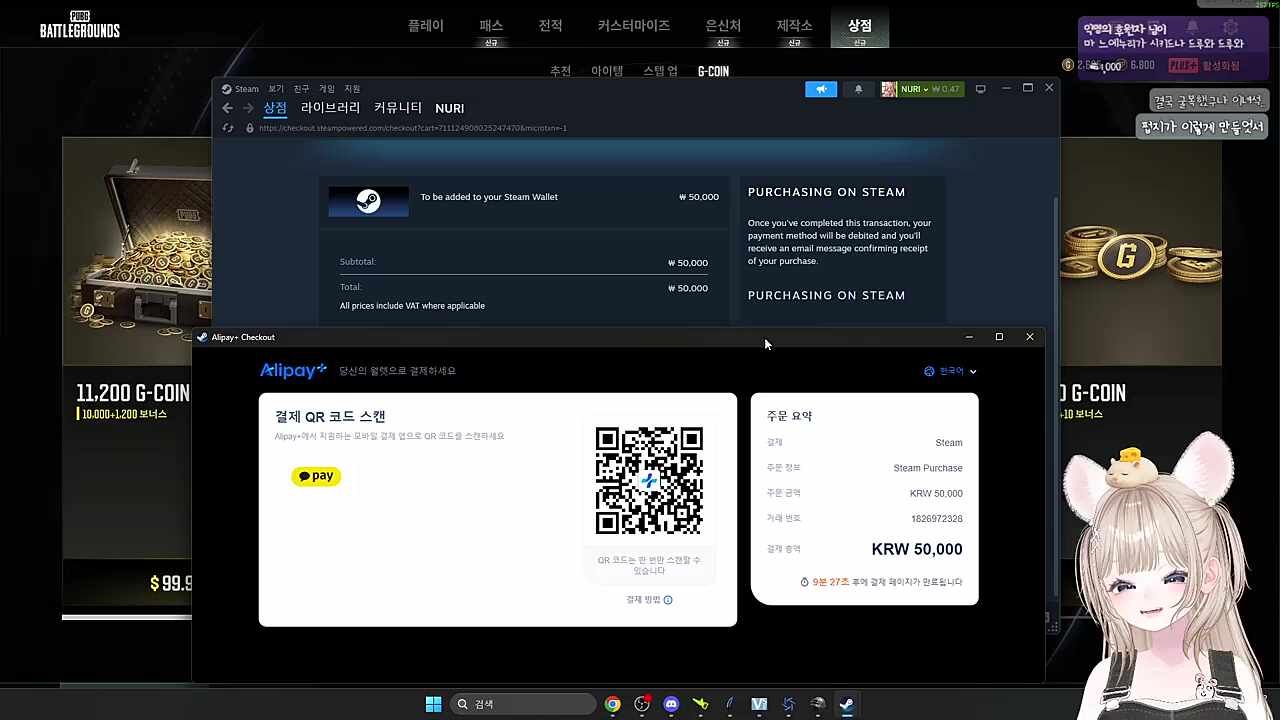Image resolution: width=1280 pixels, height=720 pixels.
Task: Click the ₩ 50,000 Total value in Steam
Action: [x=688, y=288]
